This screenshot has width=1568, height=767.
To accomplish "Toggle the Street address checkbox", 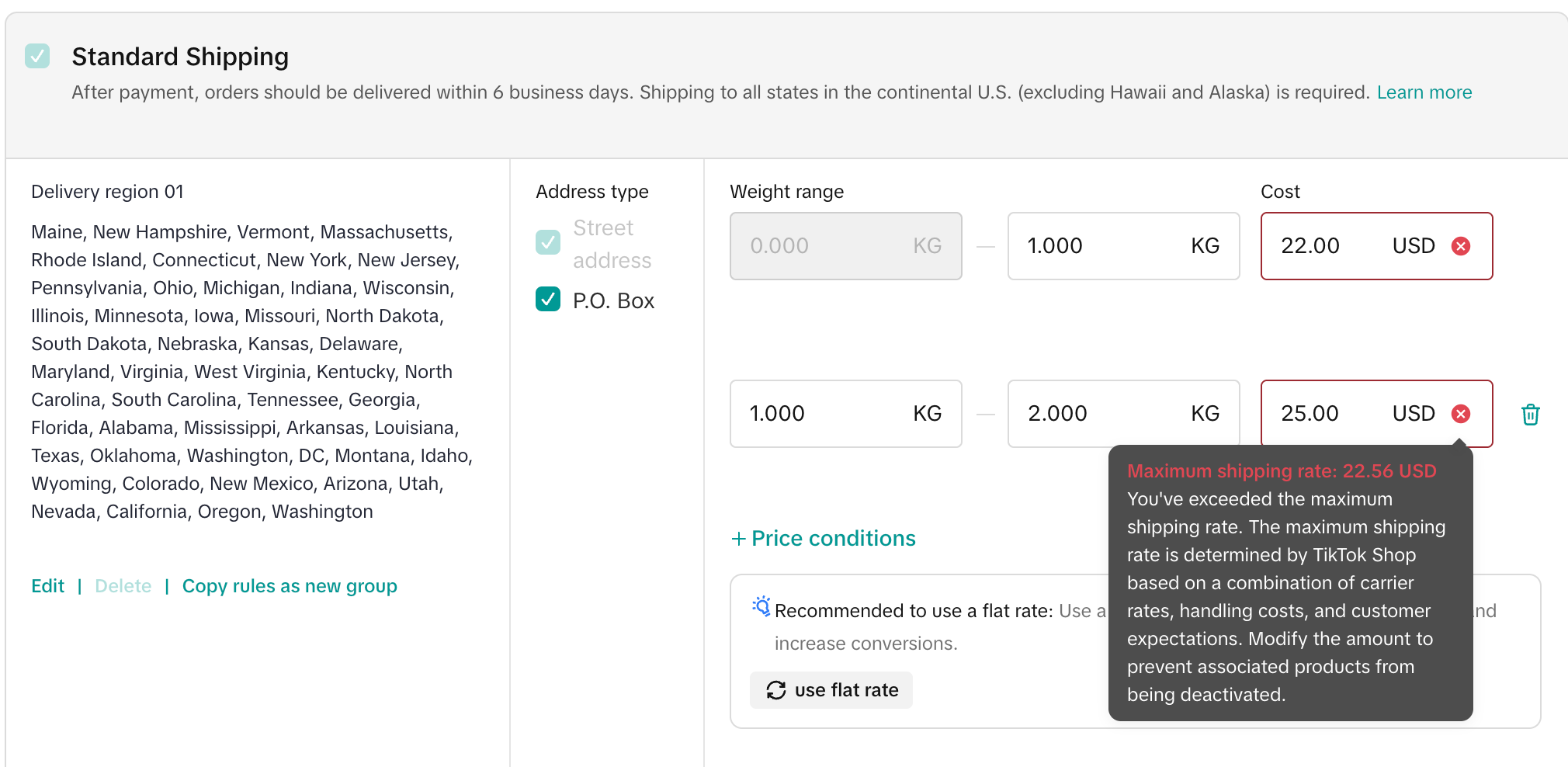I will click(548, 242).
